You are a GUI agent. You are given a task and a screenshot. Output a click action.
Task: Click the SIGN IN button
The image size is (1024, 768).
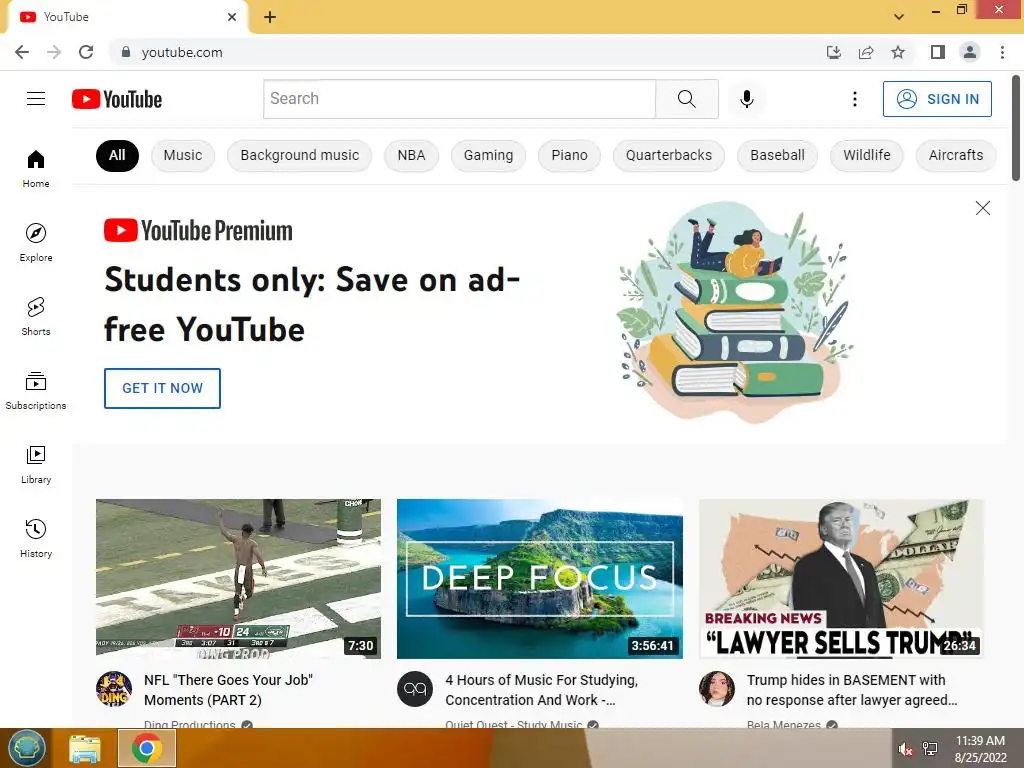click(x=937, y=99)
